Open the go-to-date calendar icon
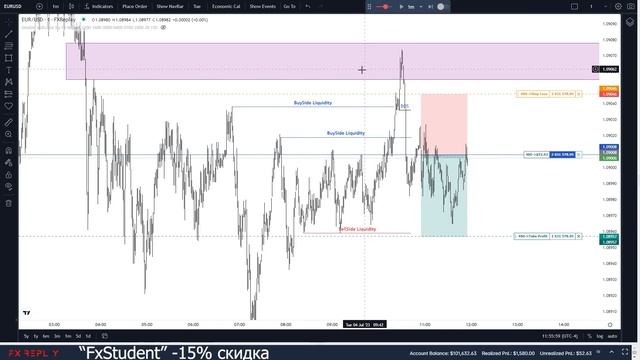The height and width of the screenshot is (360, 640). [104, 336]
